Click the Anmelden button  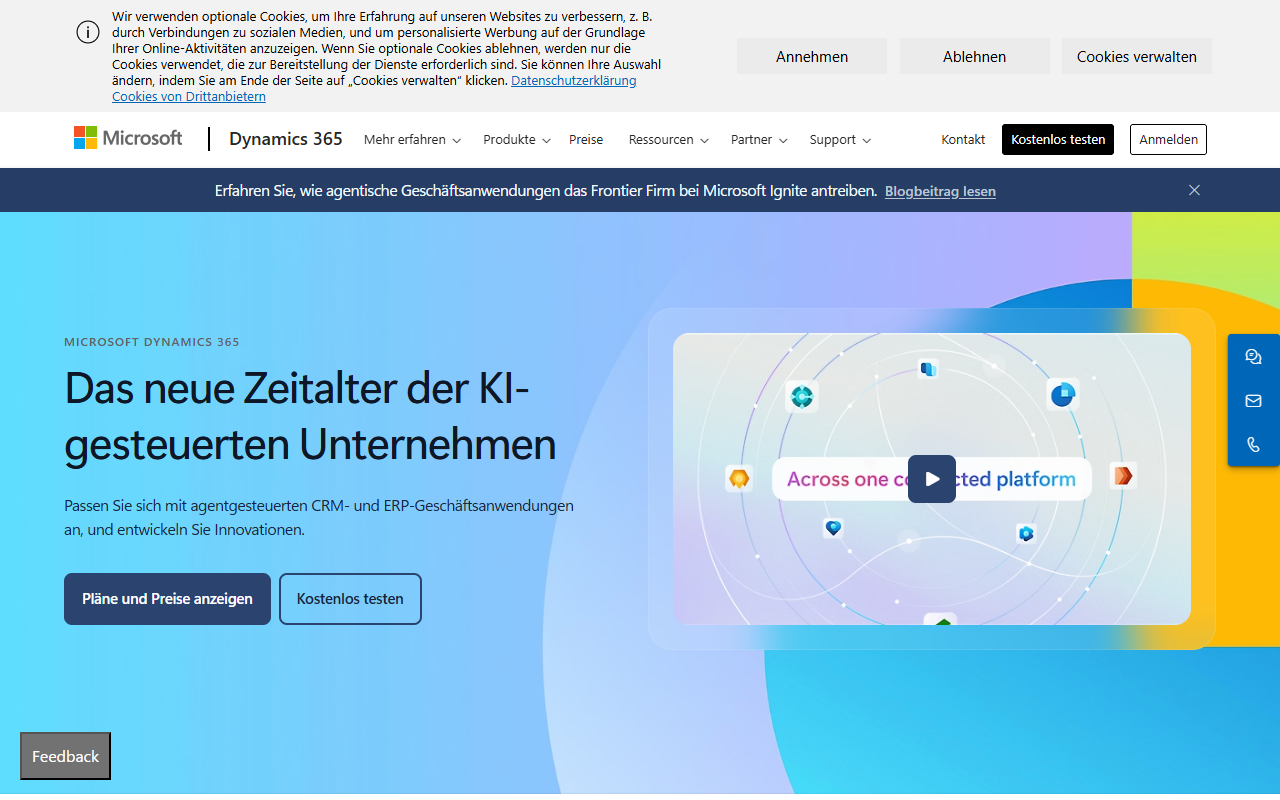point(1168,140)
